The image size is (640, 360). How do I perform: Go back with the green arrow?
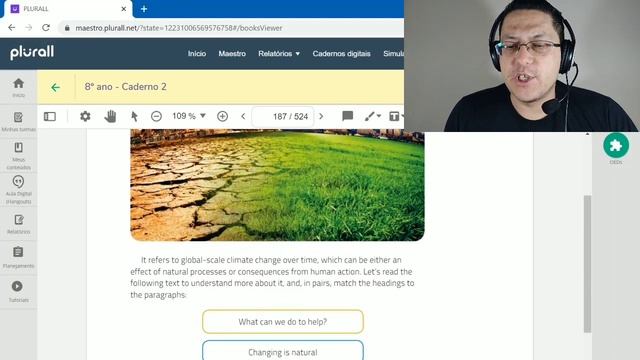pos(56,87)
